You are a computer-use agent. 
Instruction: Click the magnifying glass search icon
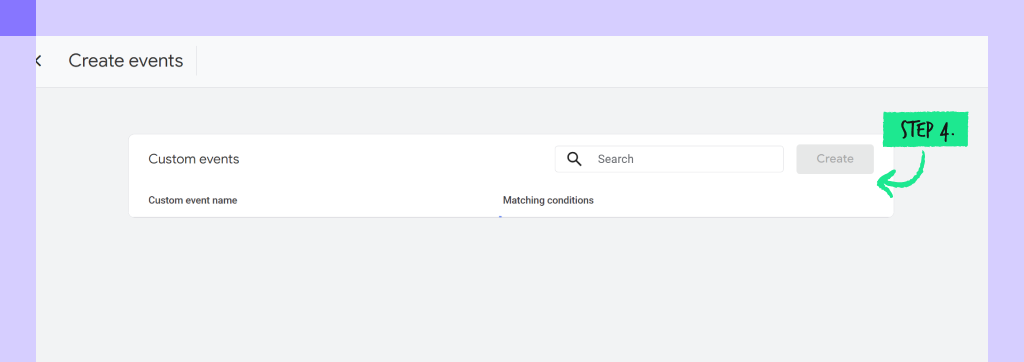pos(574,159)
